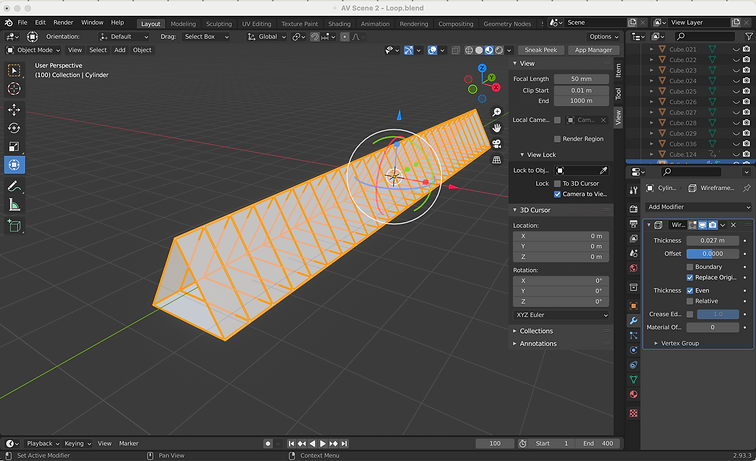The image size is (756, 461).
Task: Remove the Wireframe modifier
Action: (733, 225)
